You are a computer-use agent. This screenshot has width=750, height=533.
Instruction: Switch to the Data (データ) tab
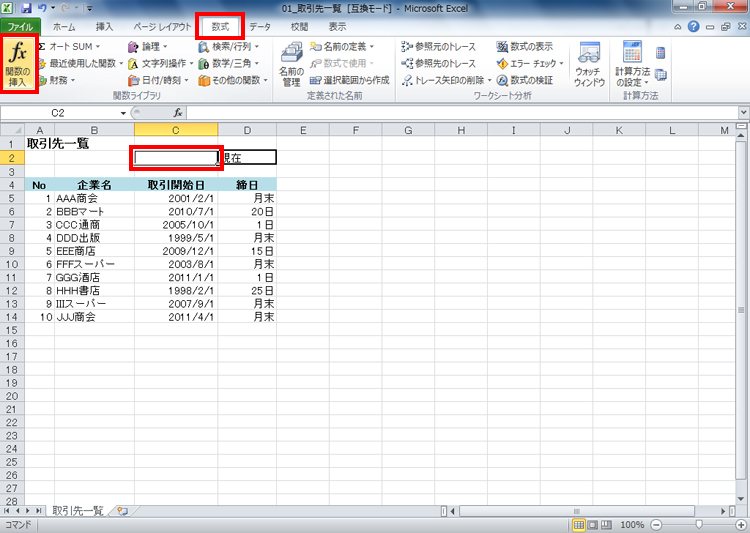(260, 27)
